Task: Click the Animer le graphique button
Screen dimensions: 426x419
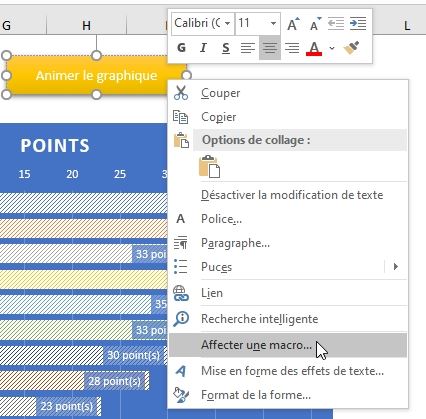Action: point(96,75)
